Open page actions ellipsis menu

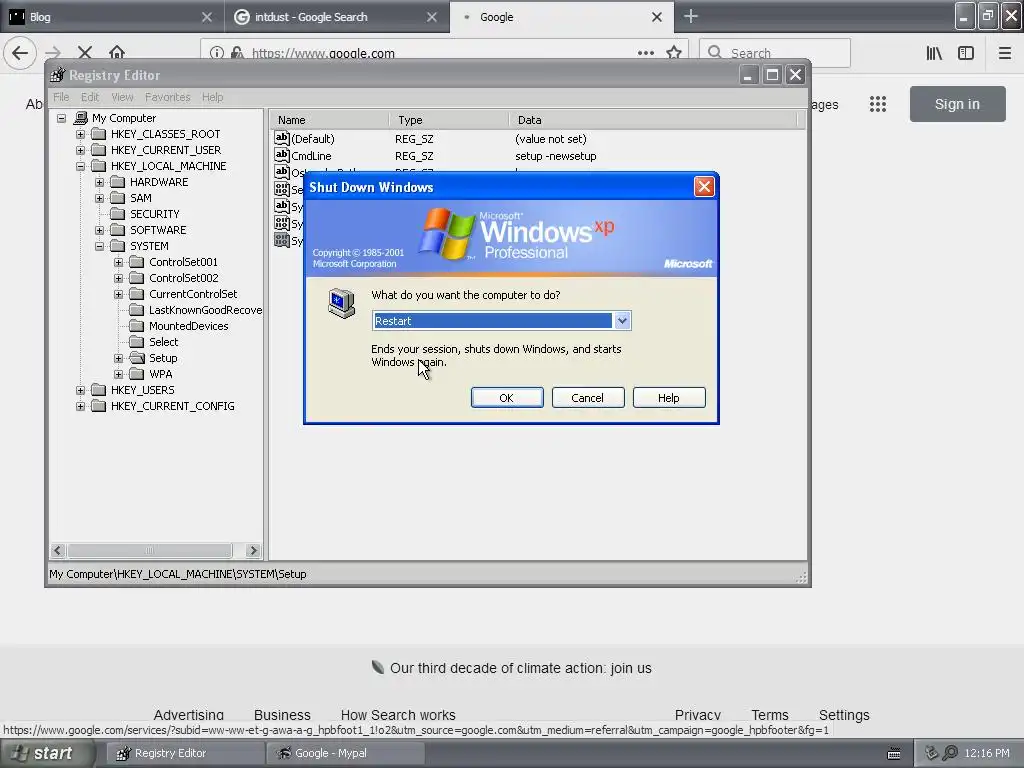click(x=646, y=53)
